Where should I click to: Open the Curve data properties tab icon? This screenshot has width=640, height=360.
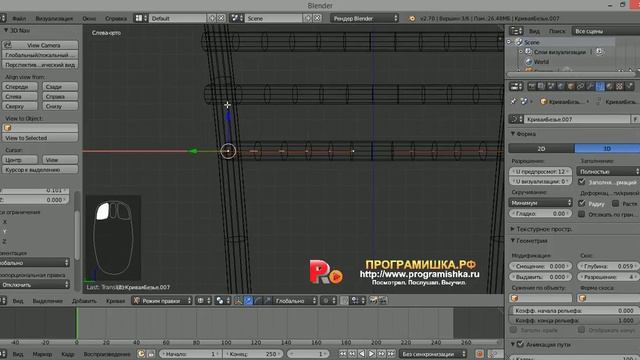pyautogui.click(x=600, y=86)
